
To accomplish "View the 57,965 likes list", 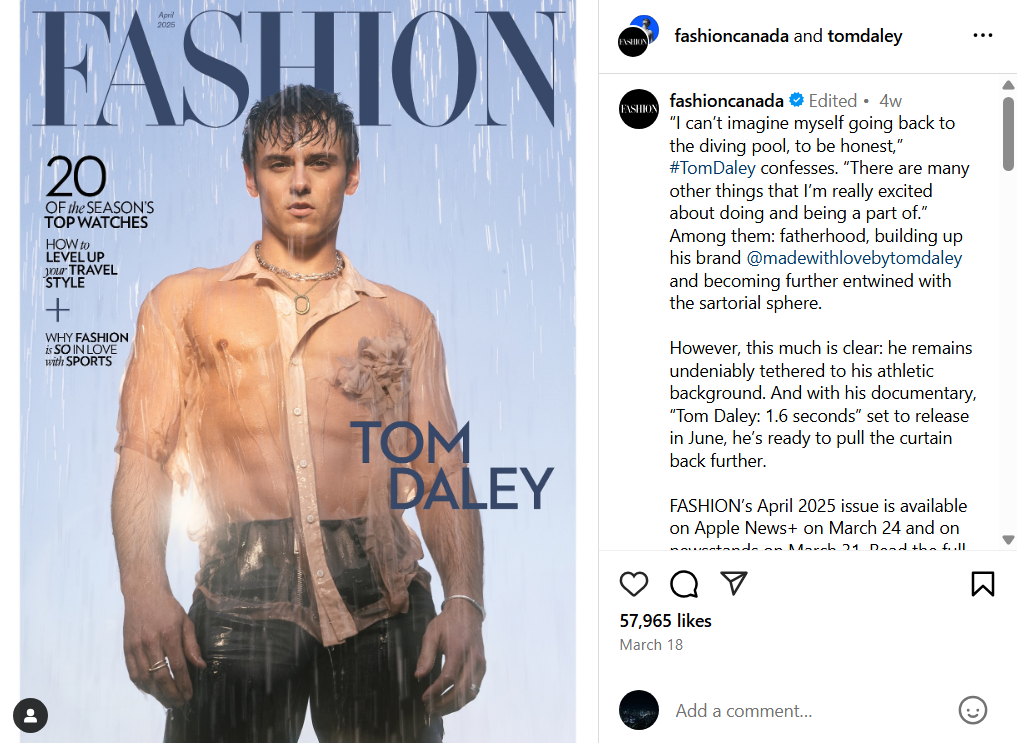I will pyautogui.click(x=665, y=621).
